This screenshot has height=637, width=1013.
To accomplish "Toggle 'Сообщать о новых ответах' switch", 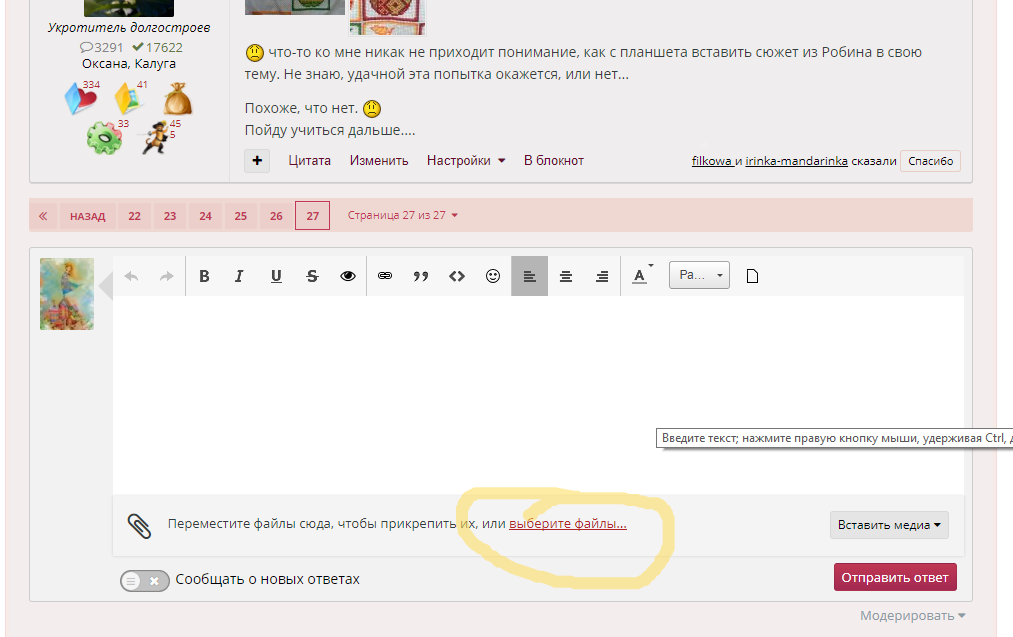I will point(145,580).
